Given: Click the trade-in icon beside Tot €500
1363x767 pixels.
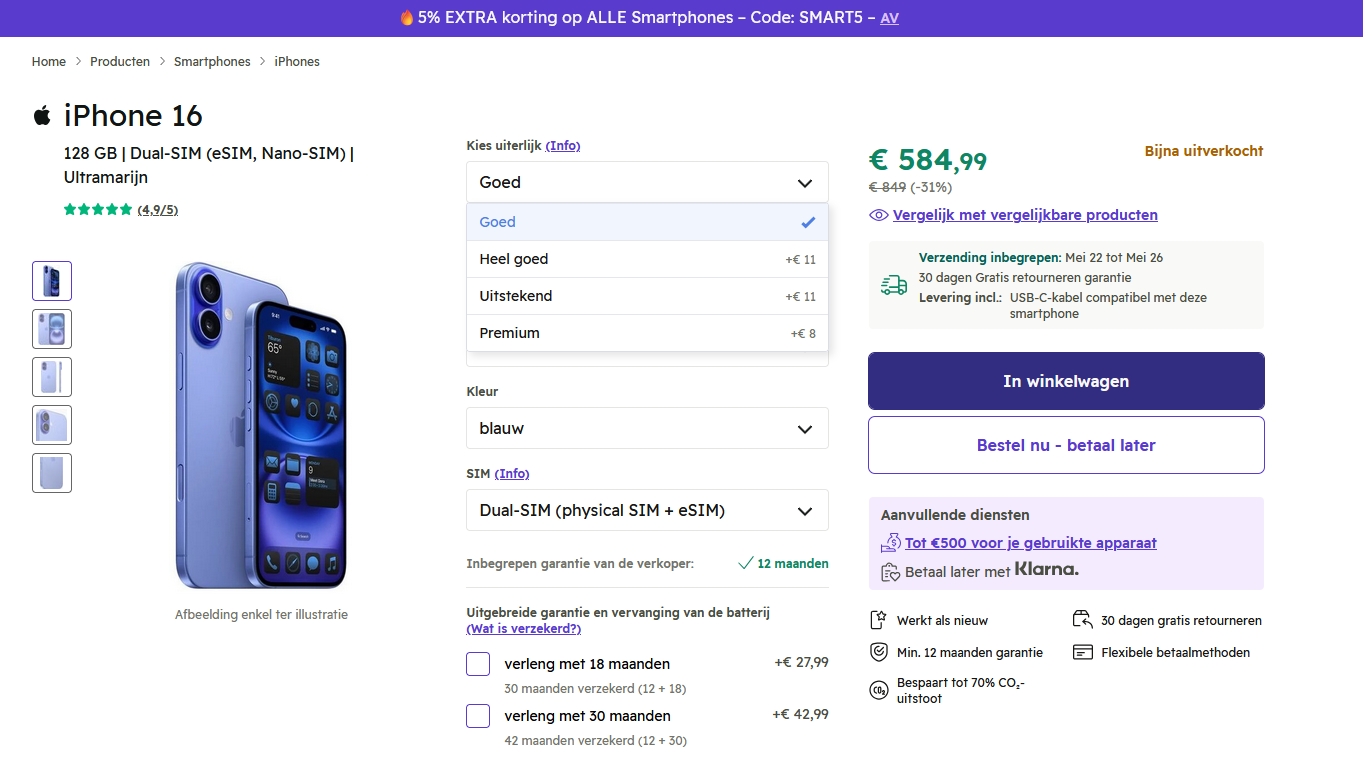Looking at the screenshot, I should (x=891, y=543).
